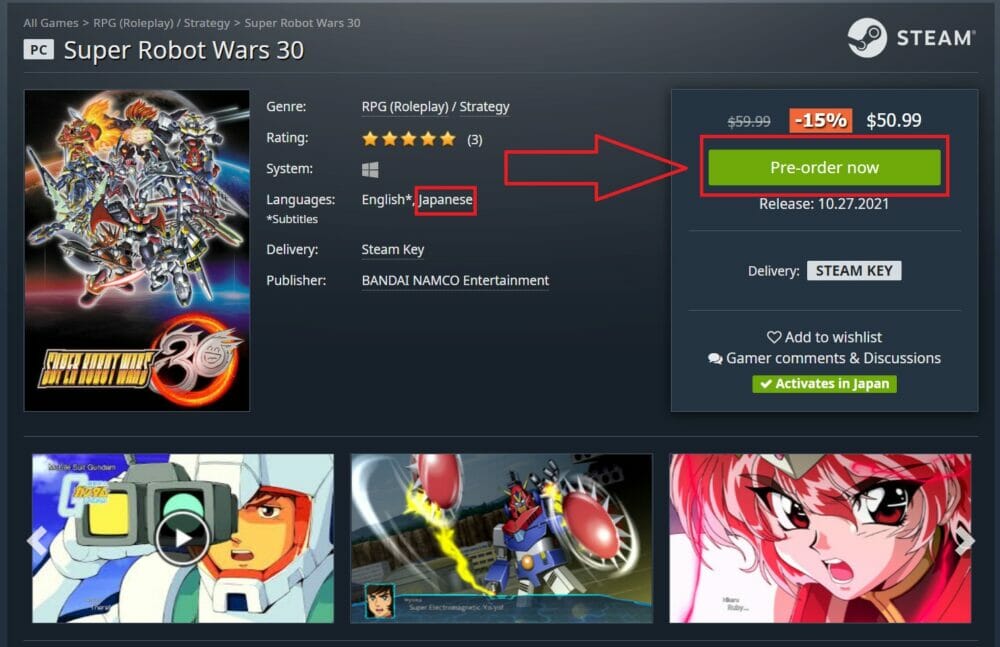Open the RPG (Roleplay) genre link
This screenshot has width=1000, height=647.
point(405,107)
